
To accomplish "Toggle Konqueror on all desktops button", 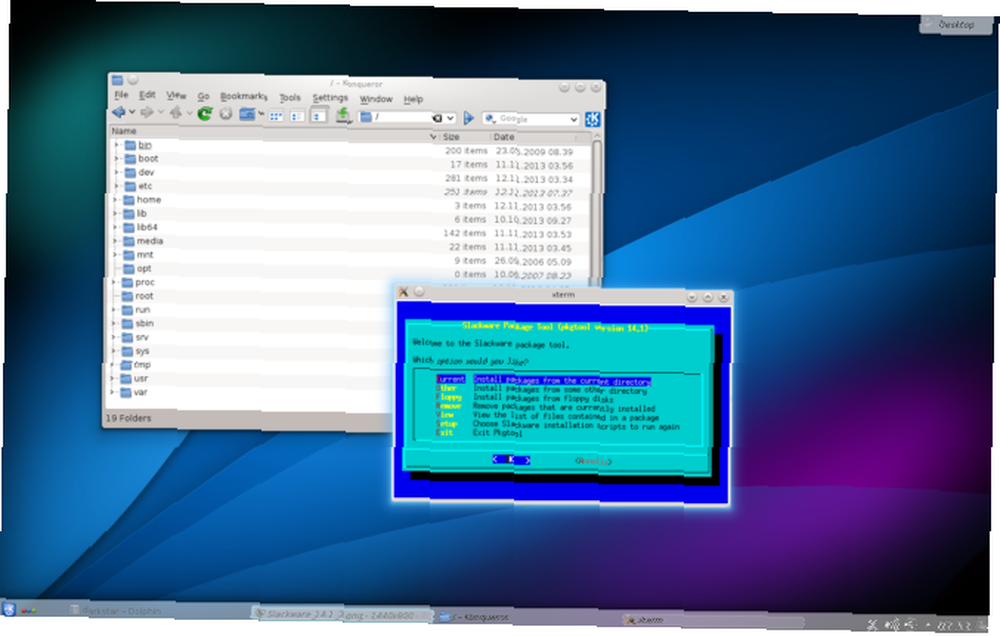I will tap(133, 80).
